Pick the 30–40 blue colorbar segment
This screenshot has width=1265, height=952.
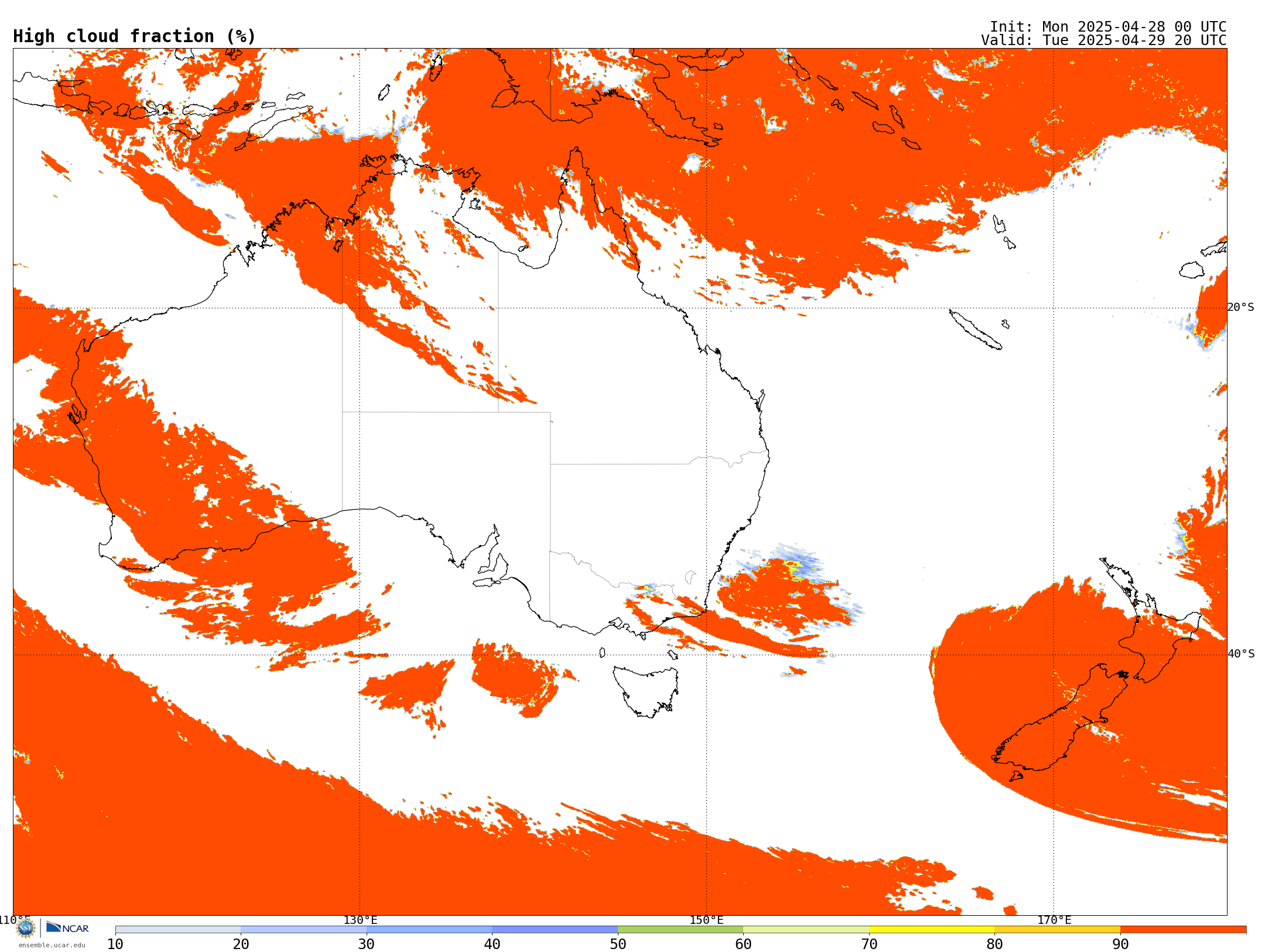(x=429, y=930)
